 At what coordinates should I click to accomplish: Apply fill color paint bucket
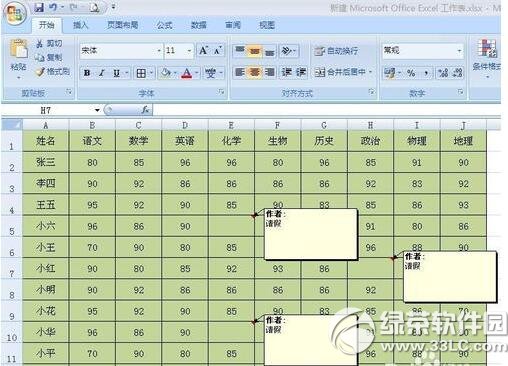[166, 73]
